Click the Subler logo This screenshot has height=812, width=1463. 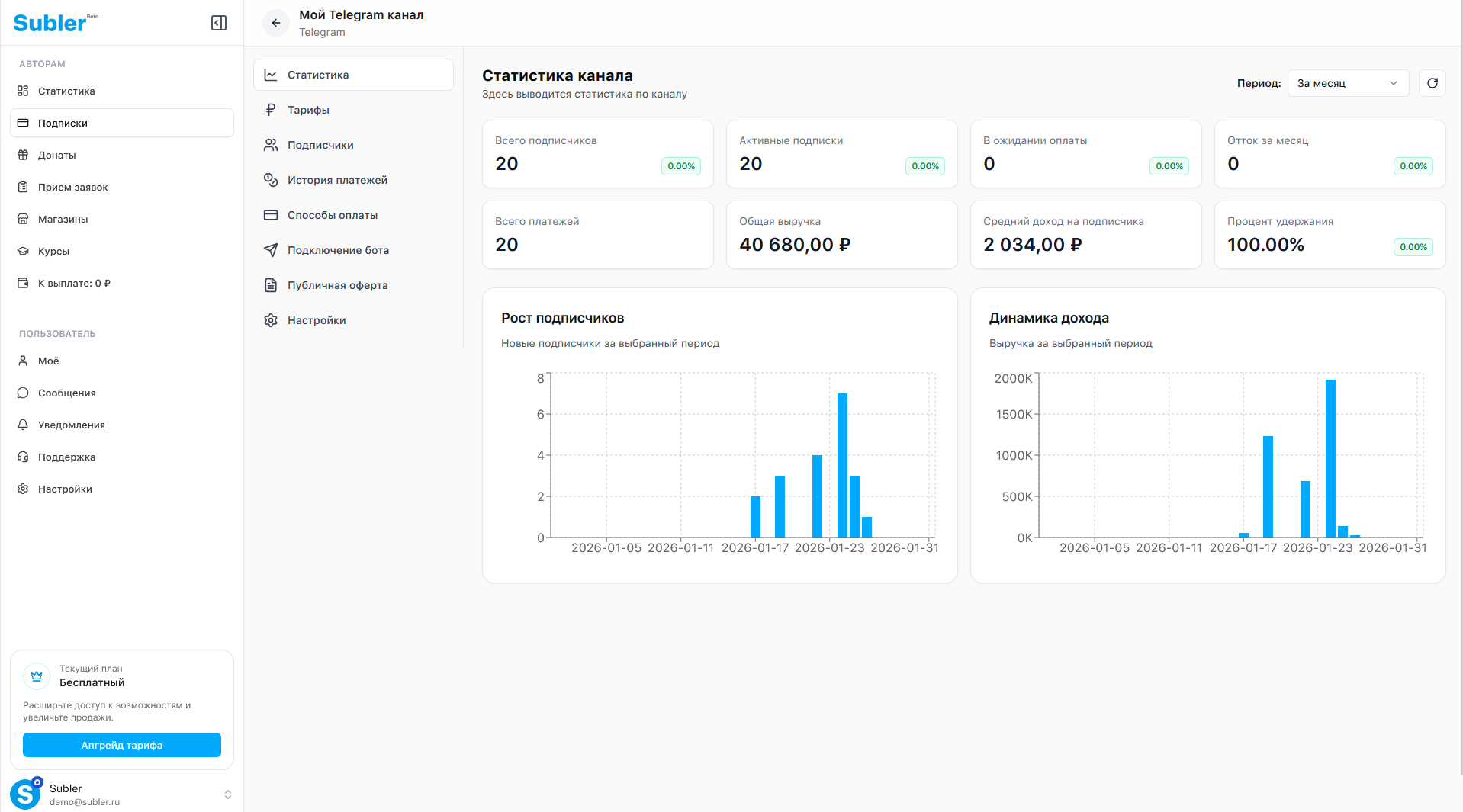pos(50,23)
